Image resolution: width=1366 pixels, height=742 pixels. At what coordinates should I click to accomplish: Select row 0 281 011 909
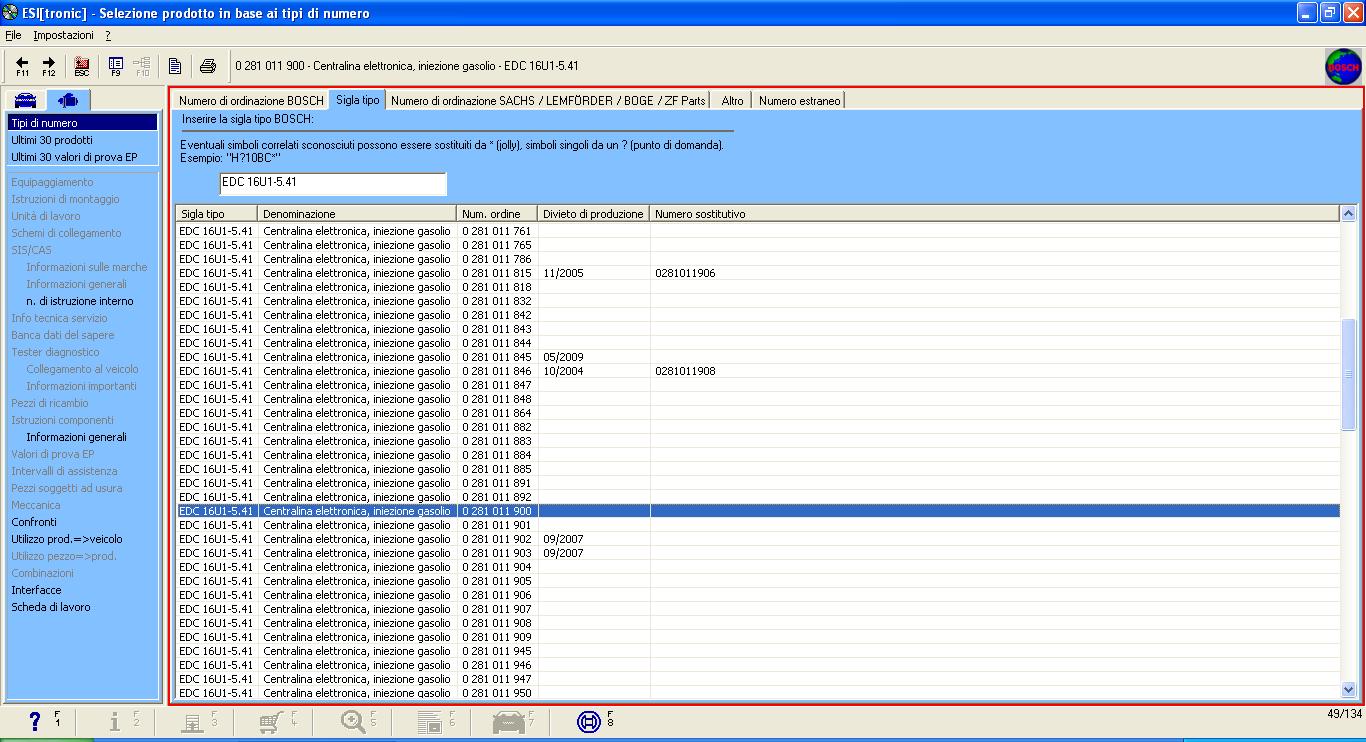coord(758,637)
